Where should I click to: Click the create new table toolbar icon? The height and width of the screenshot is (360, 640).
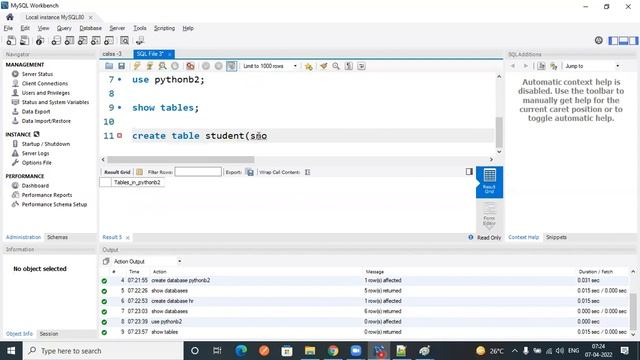(x=69, y=40)
